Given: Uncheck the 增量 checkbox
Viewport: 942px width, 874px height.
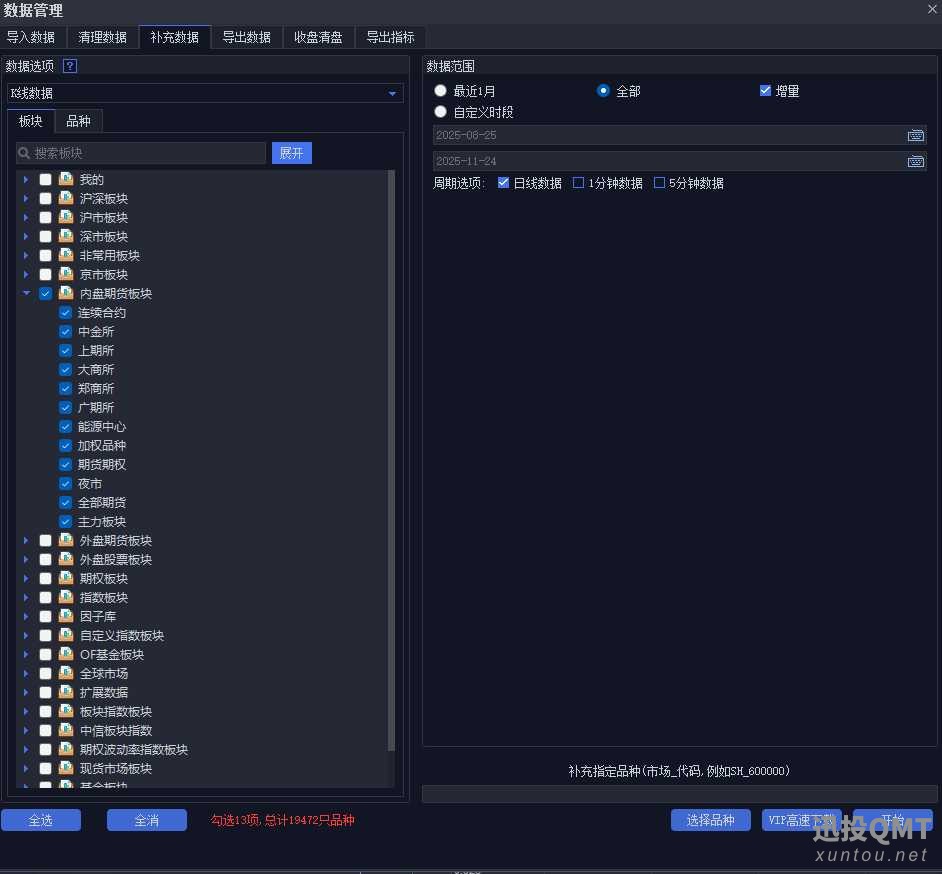Looking at the screenshot, I should [x=766, y=91].
